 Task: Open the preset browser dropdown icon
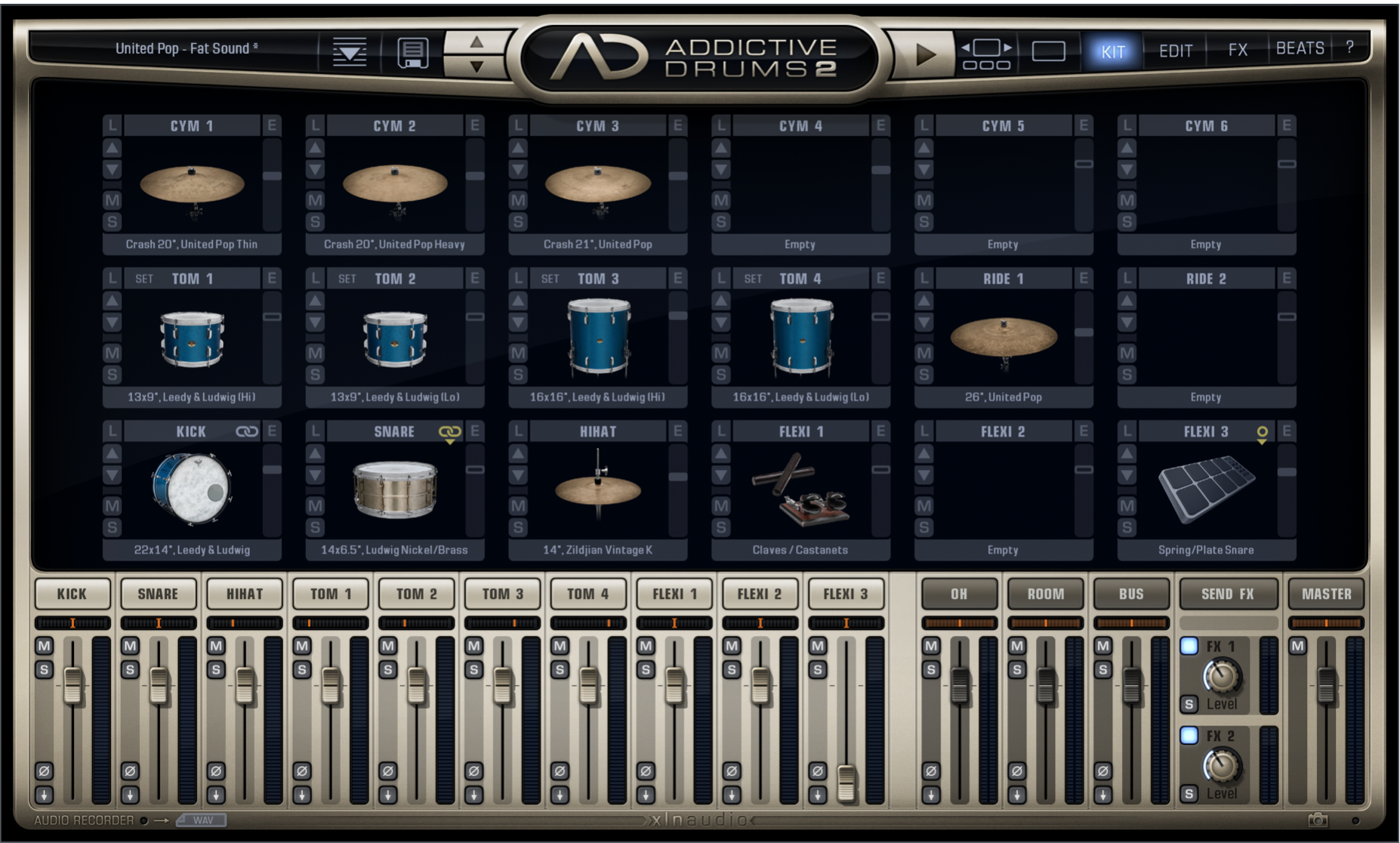pos(350,52)
